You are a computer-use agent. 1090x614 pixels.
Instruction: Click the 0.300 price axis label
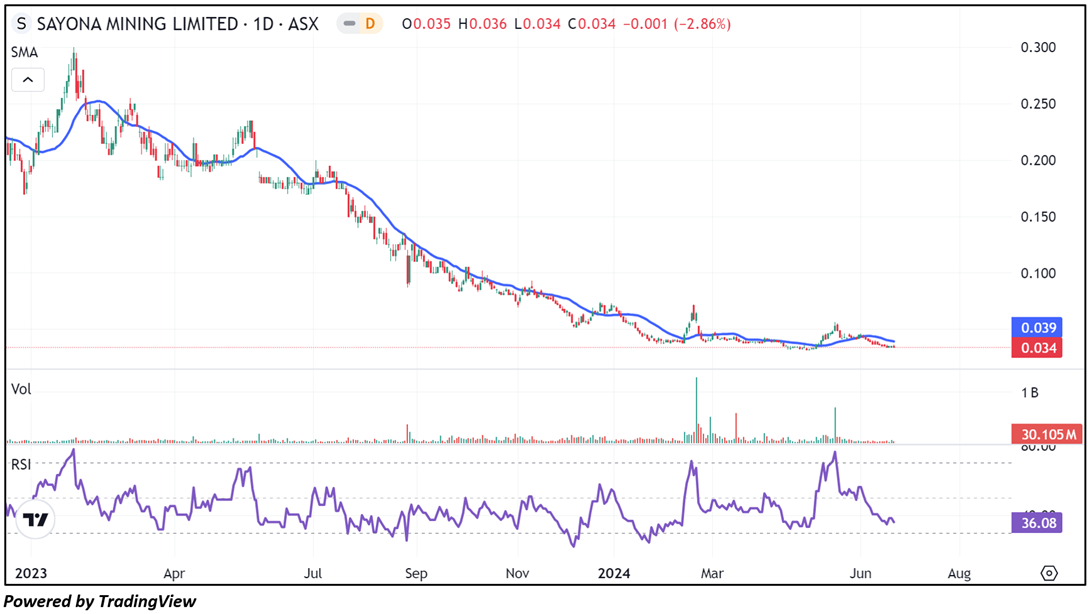click(x=1038, y=47)
